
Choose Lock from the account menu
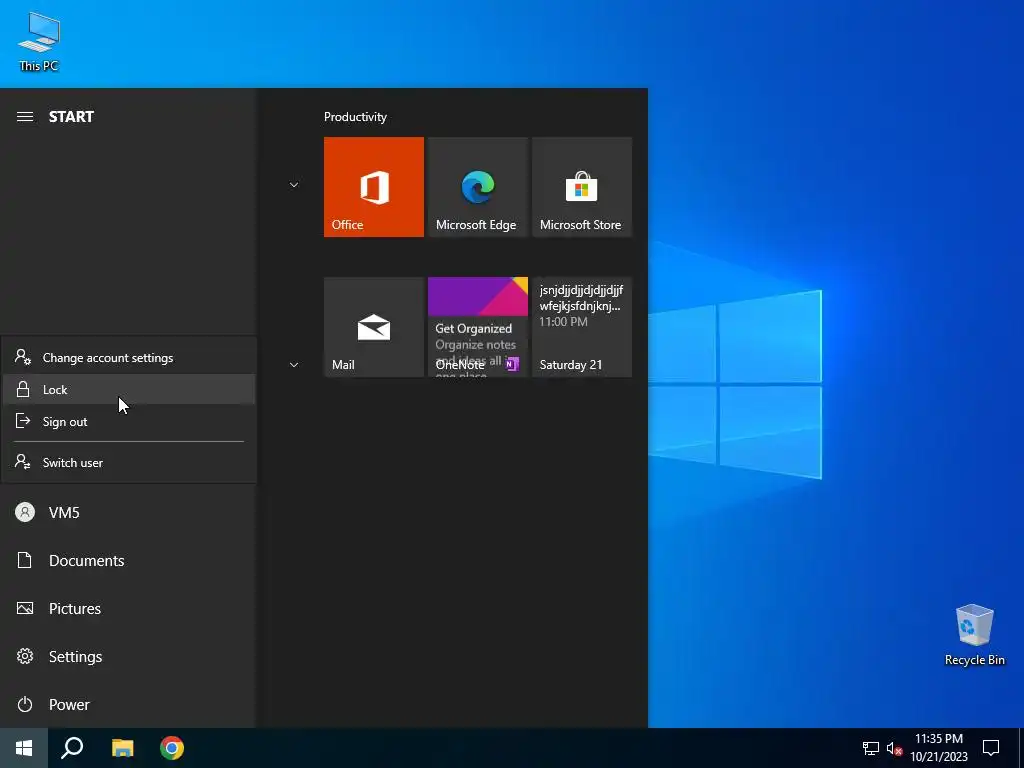[129, 389]
